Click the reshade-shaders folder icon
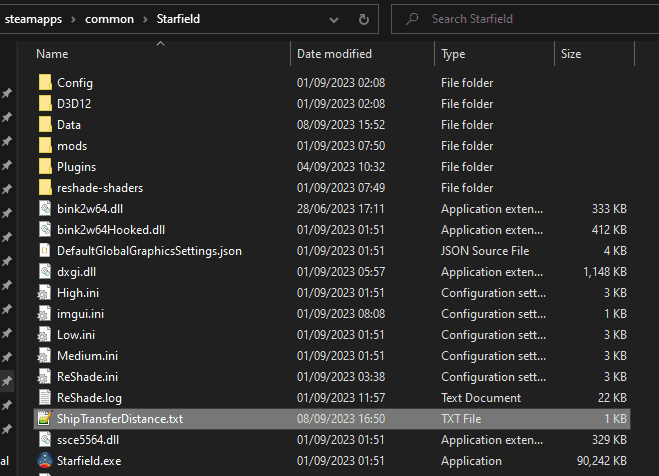 click(44, 188)
